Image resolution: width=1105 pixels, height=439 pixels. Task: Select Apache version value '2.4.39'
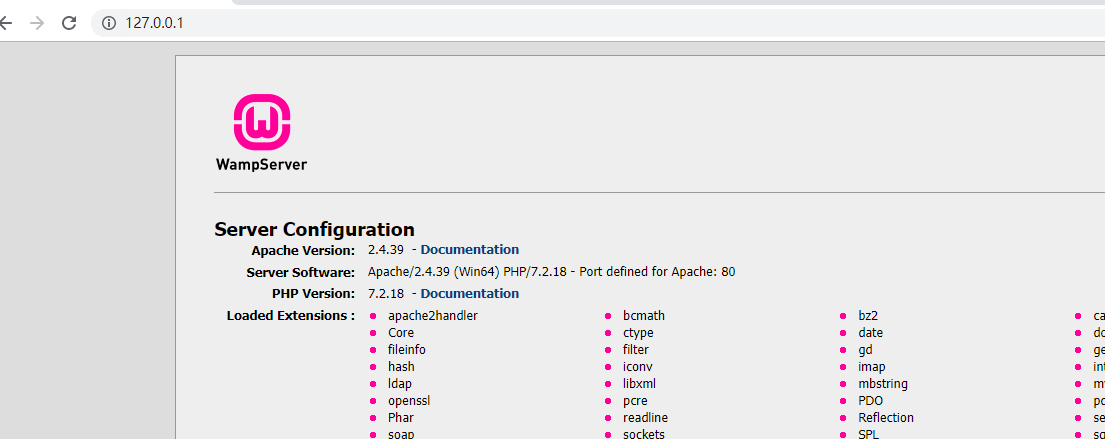coord(385,249)
